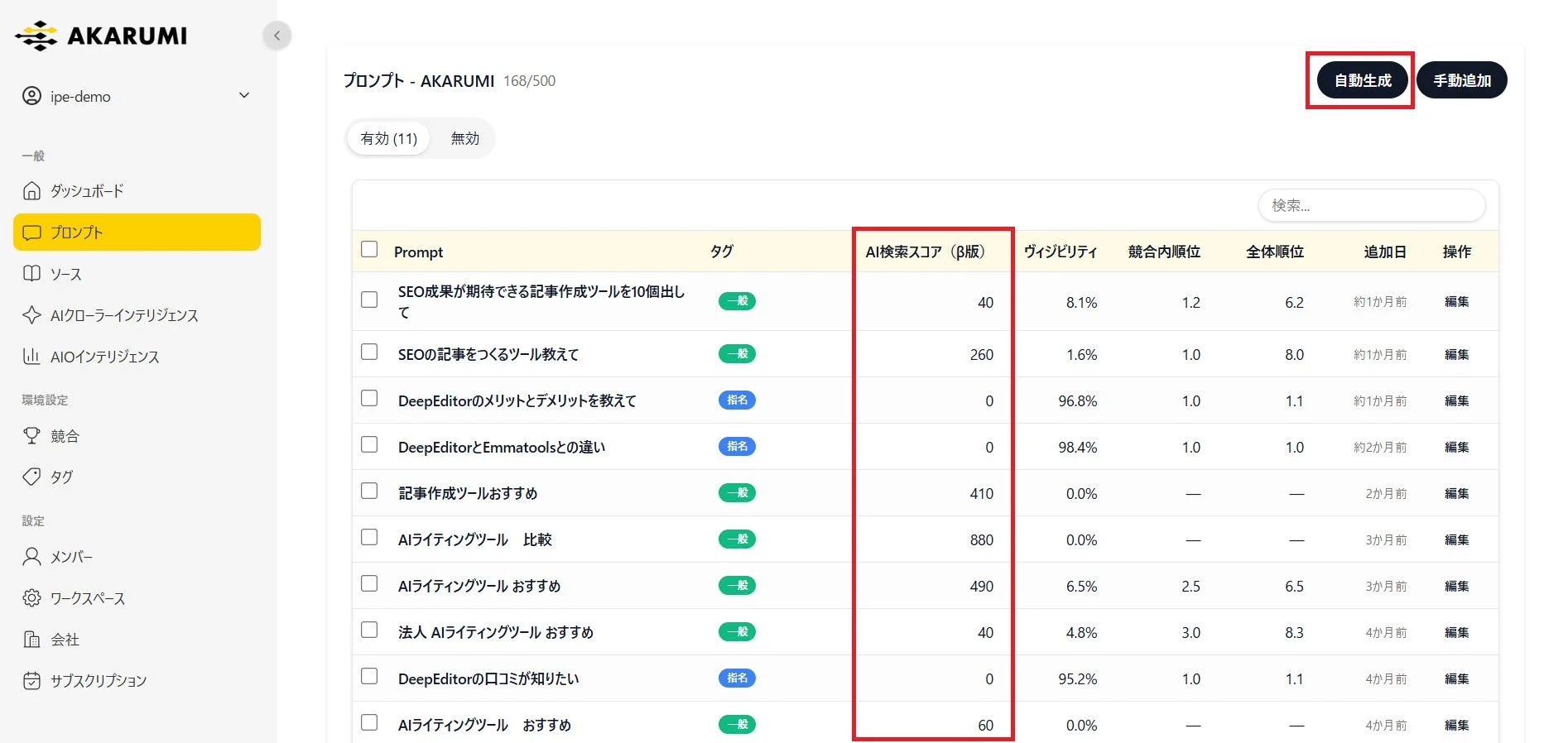Open ダッシュボード menu item
Screen dimensions: 1568x743
pyautogui.click(x=137, y=191)
